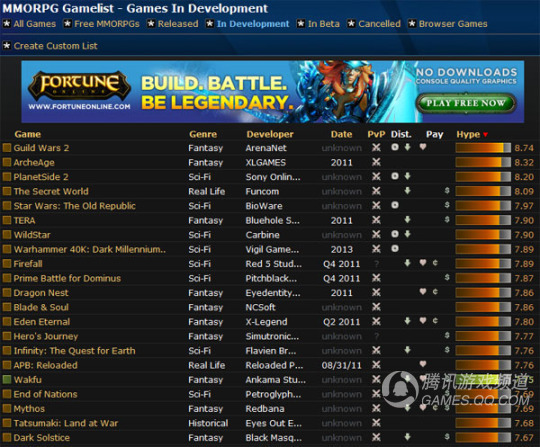
Task: Open Star Wars: The Old Republic link
Action: point(74,206)
